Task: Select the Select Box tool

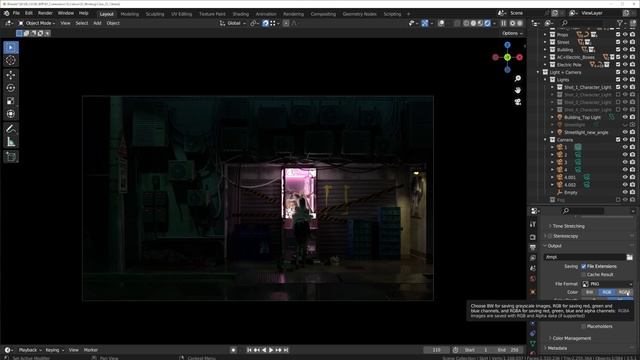Action: pos(11,48)
